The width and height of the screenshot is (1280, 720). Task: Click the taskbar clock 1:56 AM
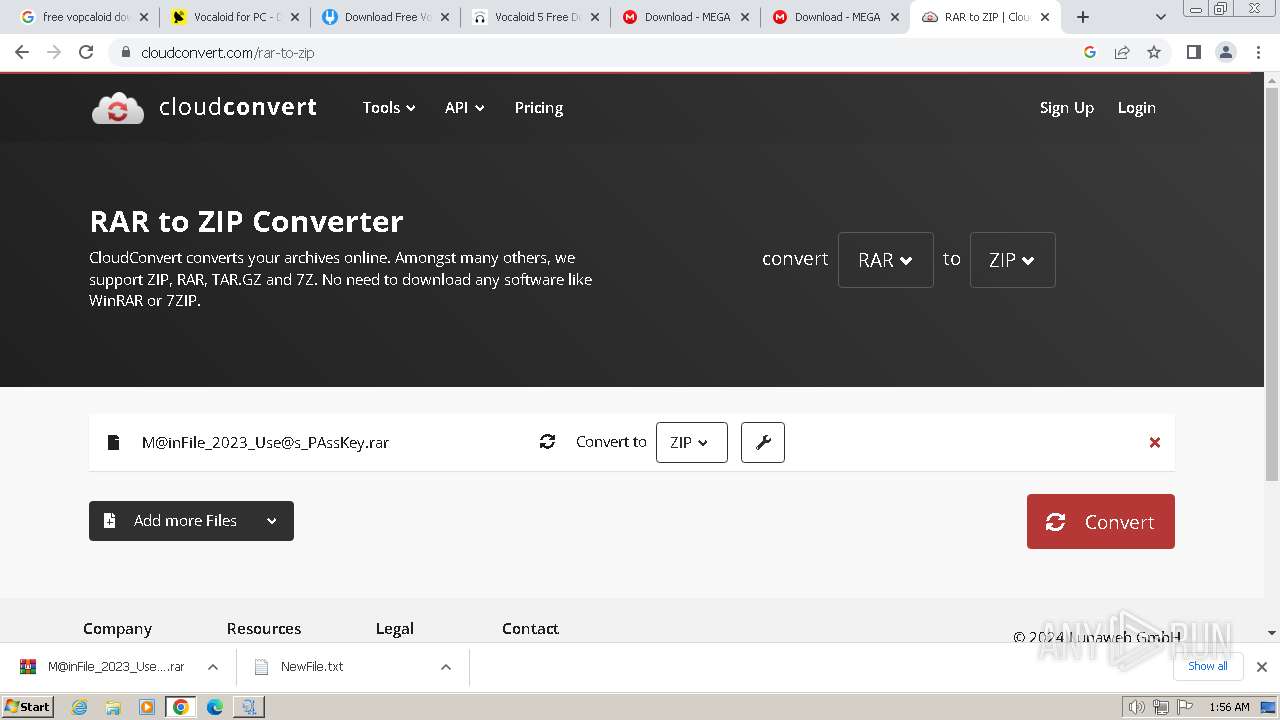1229,707
